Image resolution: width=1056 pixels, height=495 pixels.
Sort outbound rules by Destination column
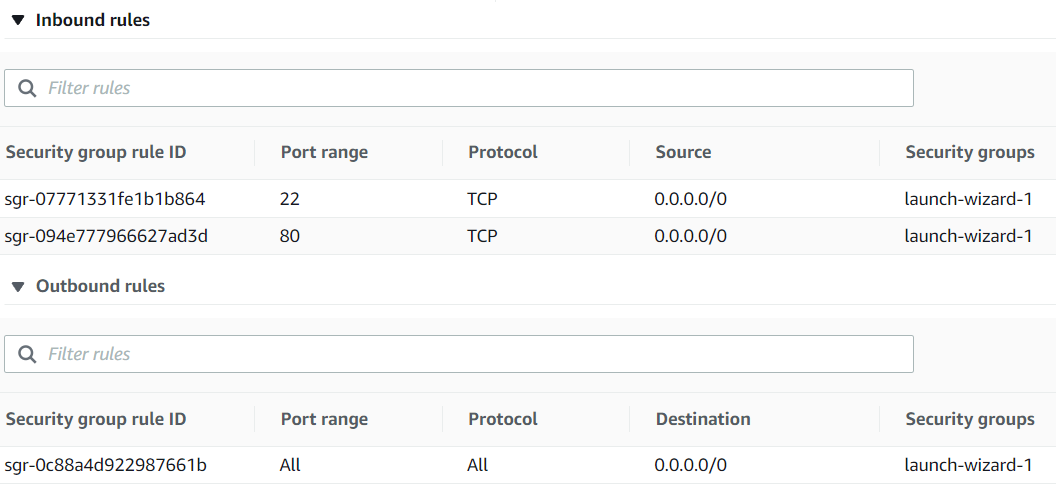point(703,419)
